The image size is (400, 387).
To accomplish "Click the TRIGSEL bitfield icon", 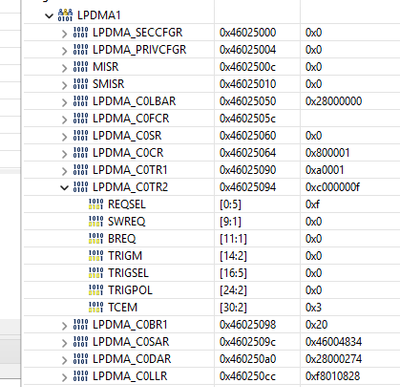I will coord(96,273).
